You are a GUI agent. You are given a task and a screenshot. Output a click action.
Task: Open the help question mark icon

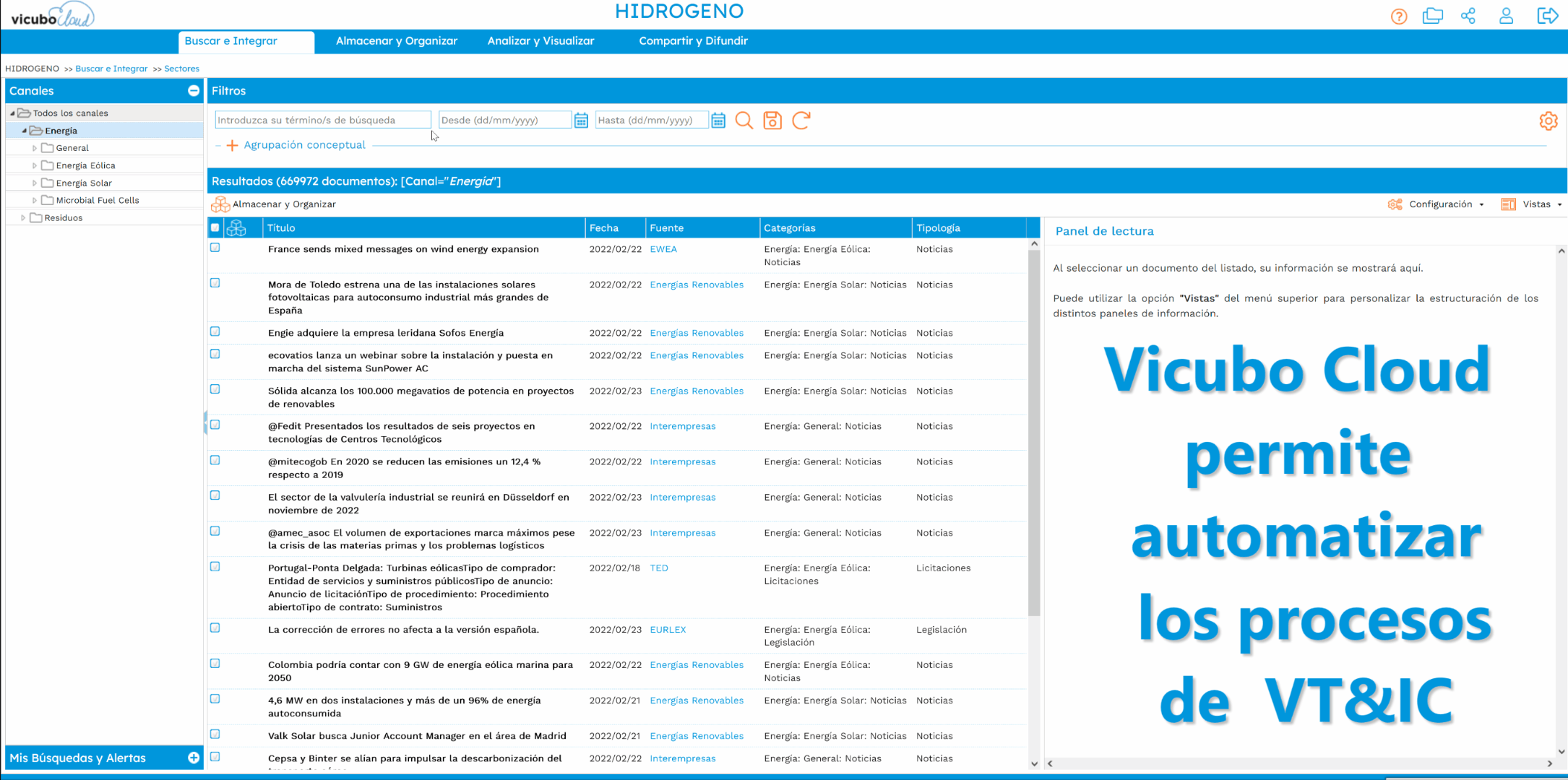pos(1399,16)
